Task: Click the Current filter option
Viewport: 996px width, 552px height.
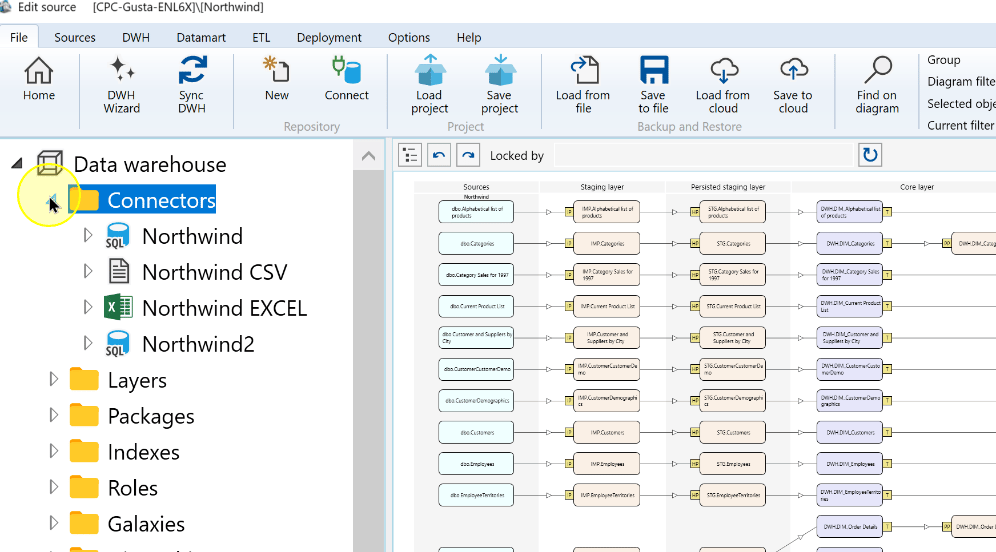Action: tap(960, 125)
